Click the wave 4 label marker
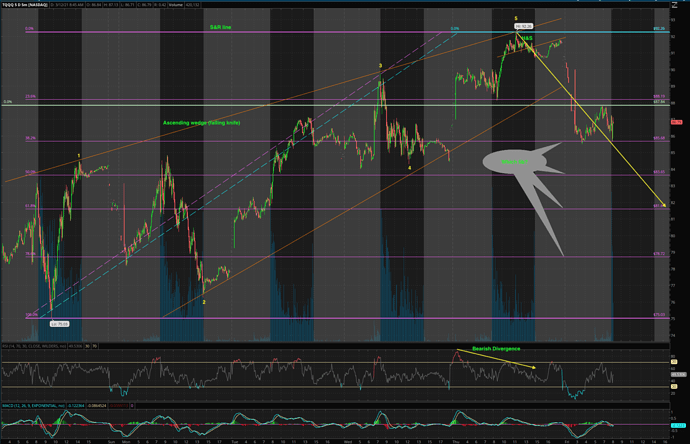This screenshot has width=690, height=444. [409, 168]
